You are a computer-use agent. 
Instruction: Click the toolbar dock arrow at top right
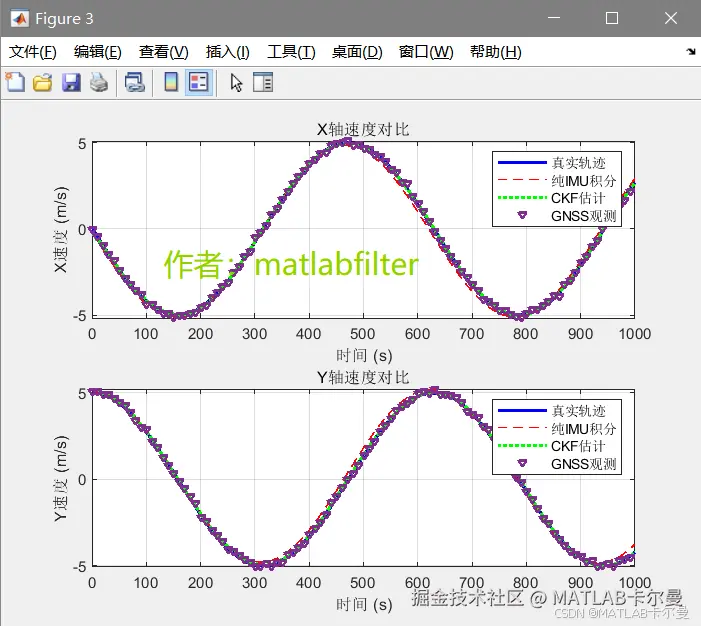[x=691, y=51]
